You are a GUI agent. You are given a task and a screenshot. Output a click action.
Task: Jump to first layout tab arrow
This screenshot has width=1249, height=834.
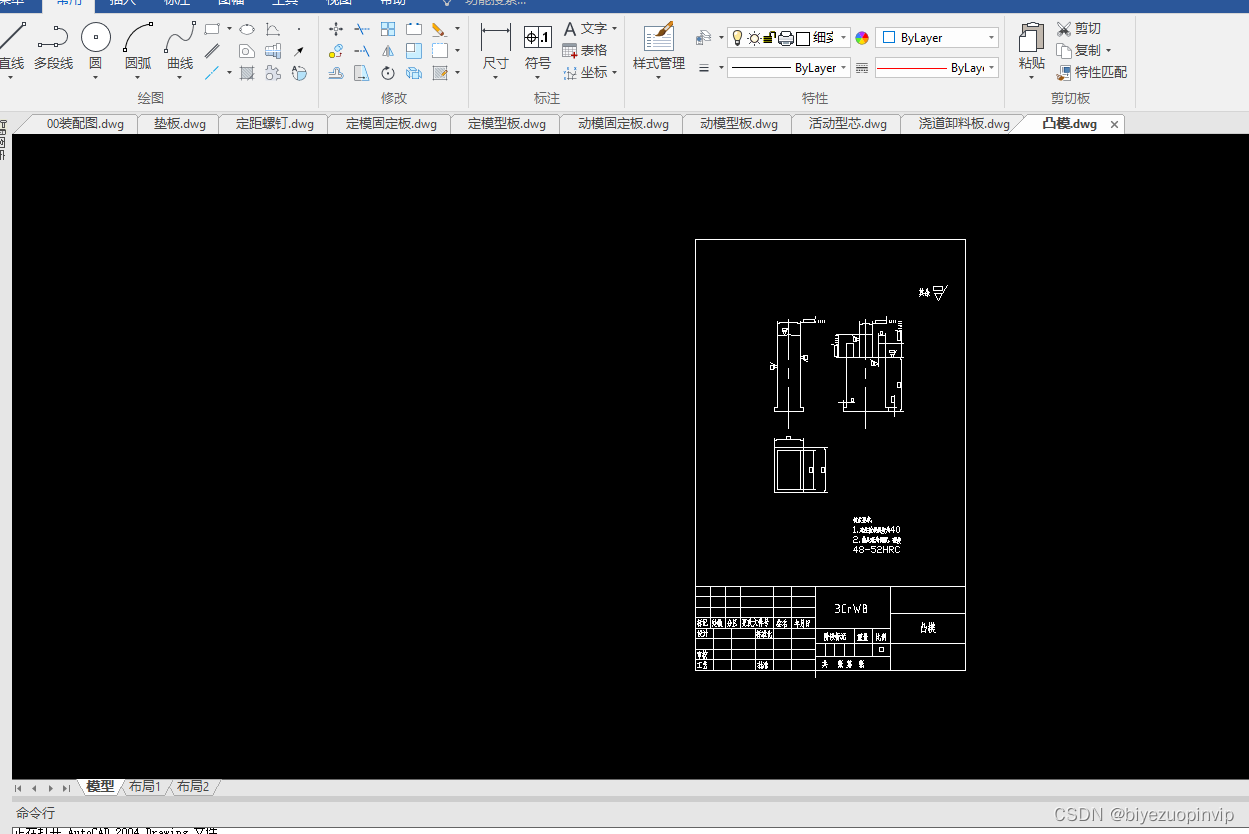click(x=19, y=788)
